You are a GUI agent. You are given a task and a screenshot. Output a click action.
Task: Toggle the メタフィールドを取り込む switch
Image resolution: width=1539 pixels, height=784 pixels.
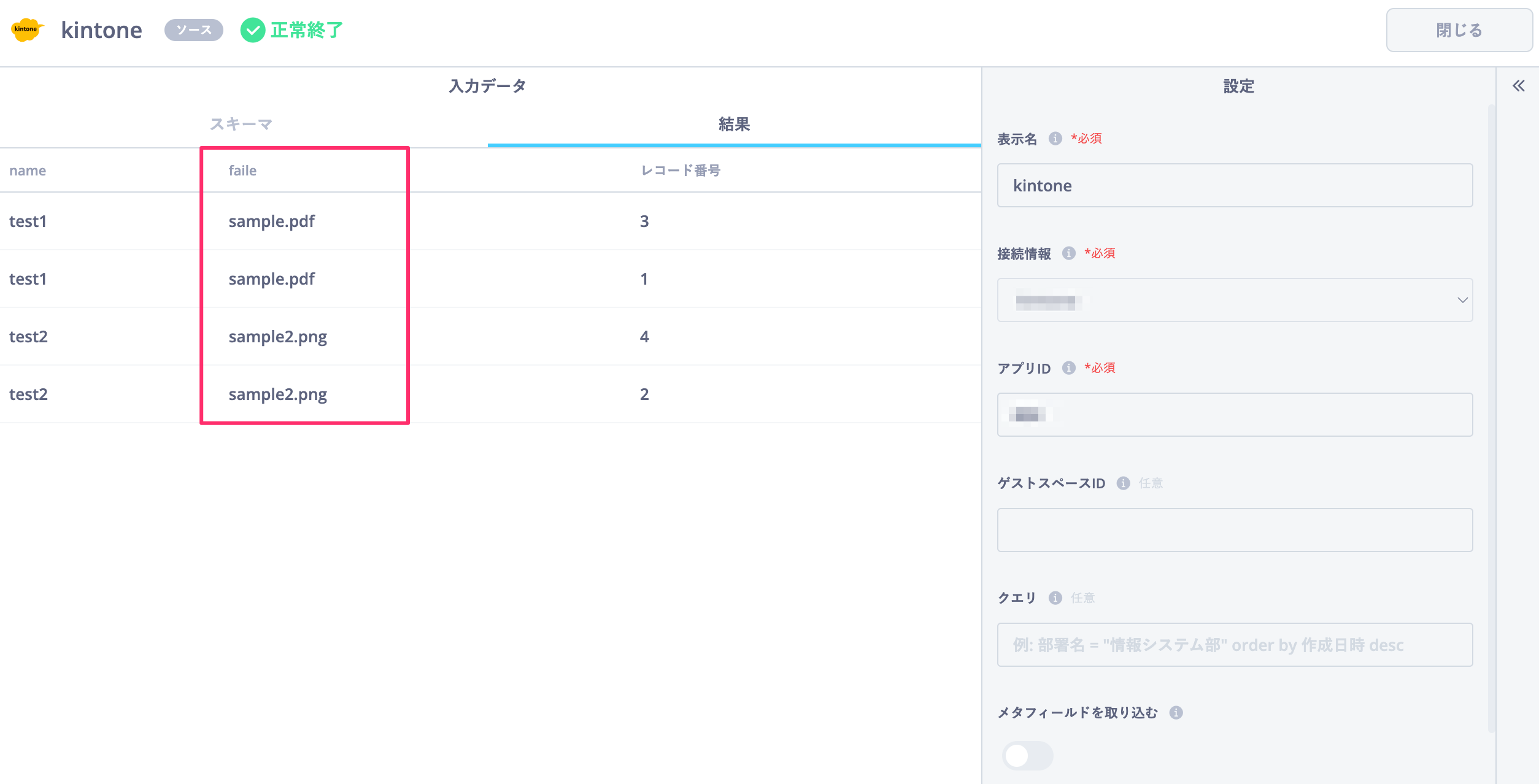tap(1027, 756)
